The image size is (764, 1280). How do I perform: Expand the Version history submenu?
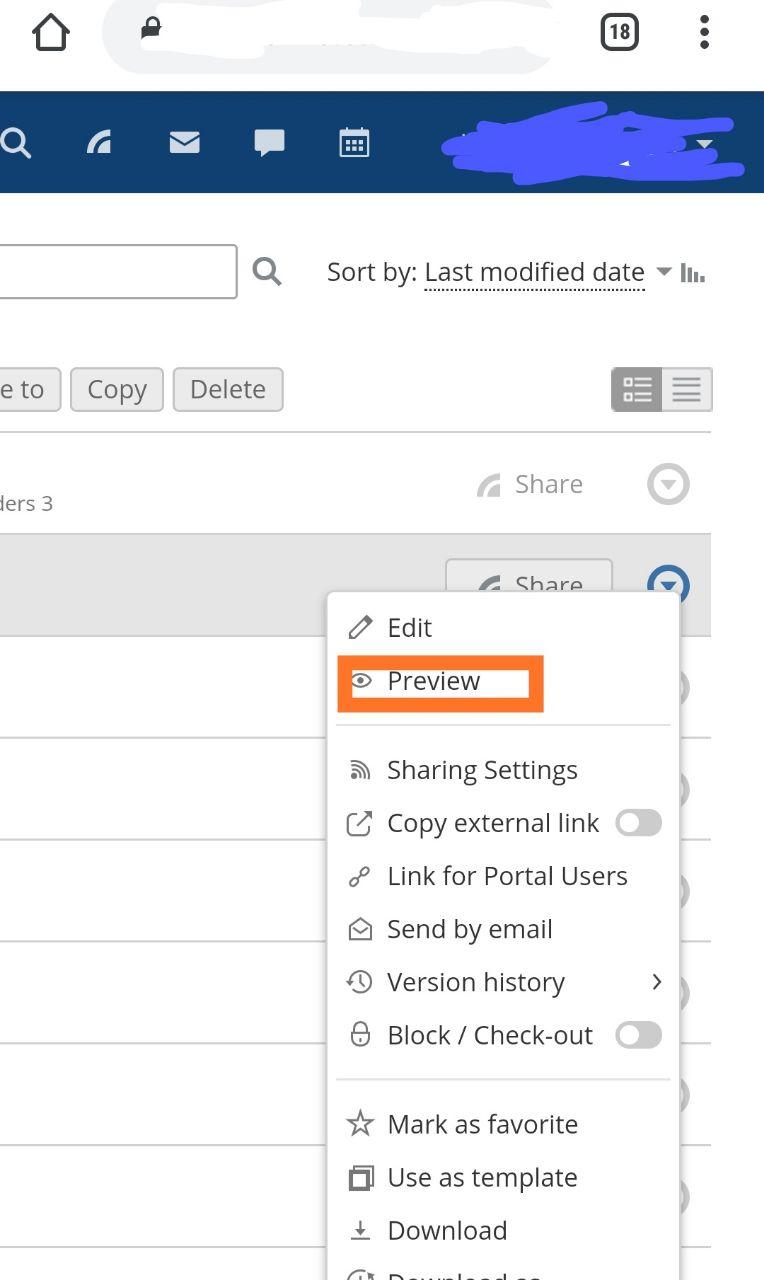tap(657, 982)
